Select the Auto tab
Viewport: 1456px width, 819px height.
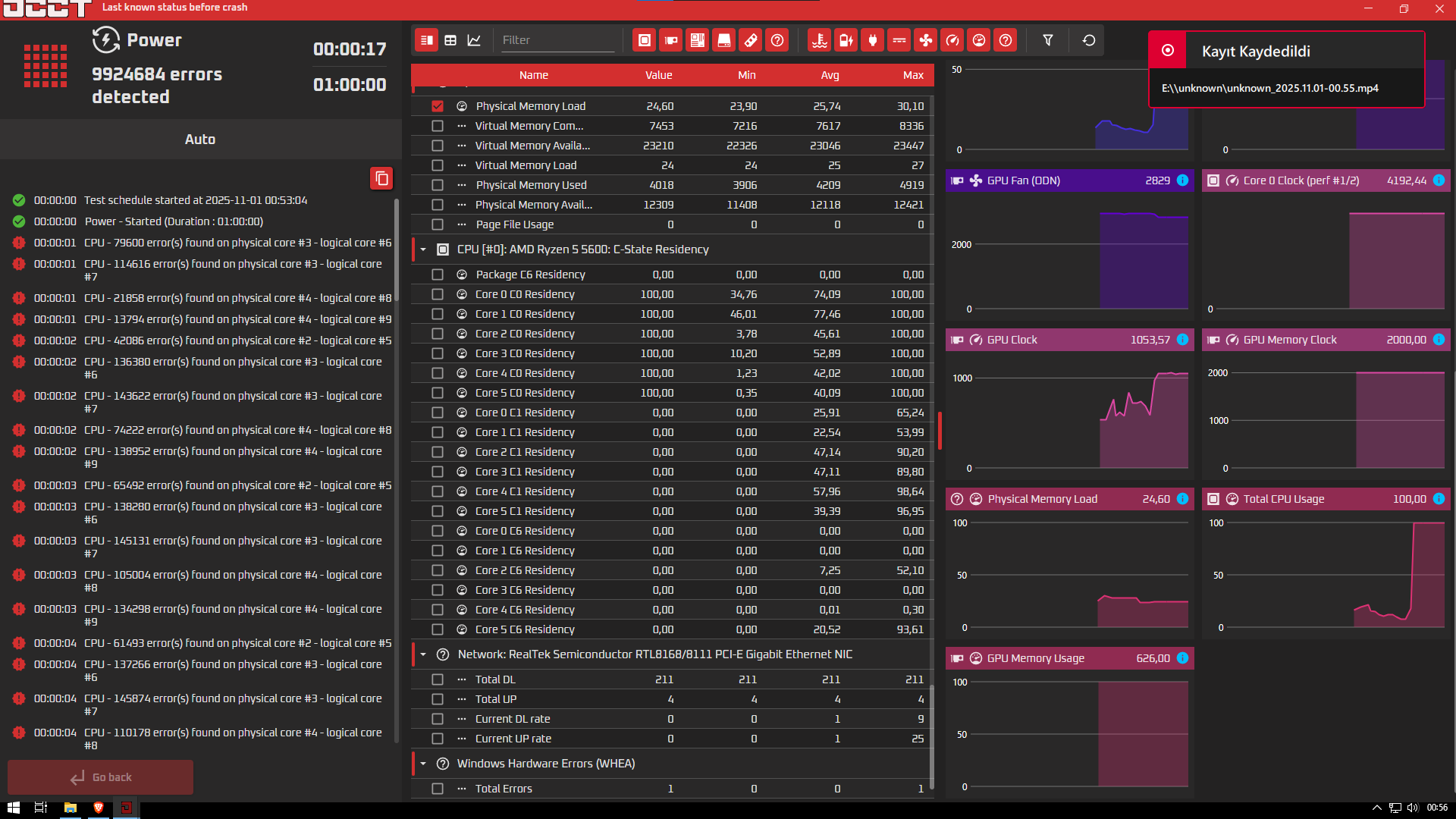[200, 140]
